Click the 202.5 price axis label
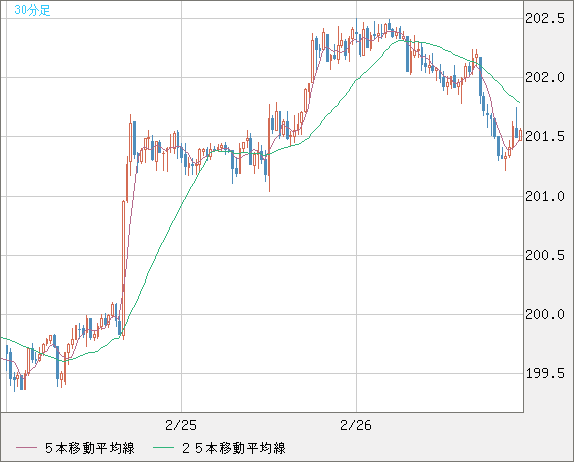Screen dimensions: 574x462 coord(545,18)
